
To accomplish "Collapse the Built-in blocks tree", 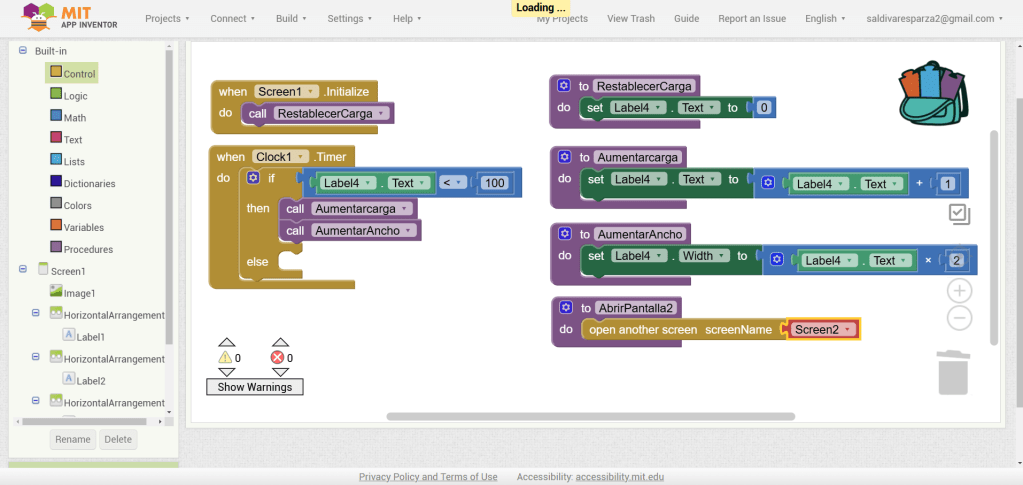I will (x=23, y=50).
